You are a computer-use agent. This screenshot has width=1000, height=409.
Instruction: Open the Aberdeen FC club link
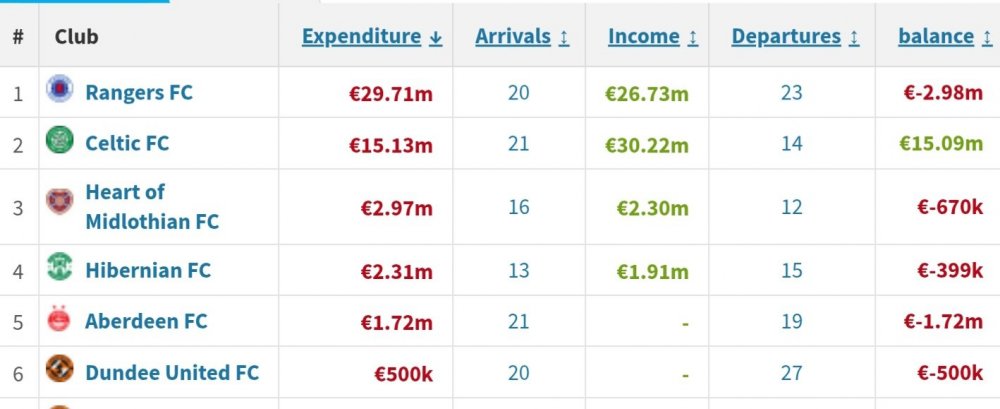pyautogui.click(x=146, y=321)
